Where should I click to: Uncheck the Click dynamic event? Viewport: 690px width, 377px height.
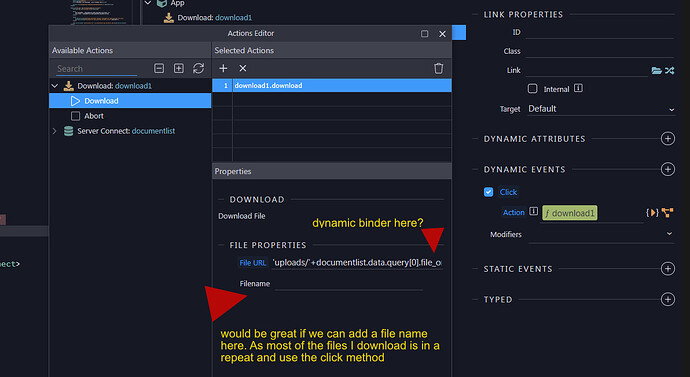(x=488, y=192)
